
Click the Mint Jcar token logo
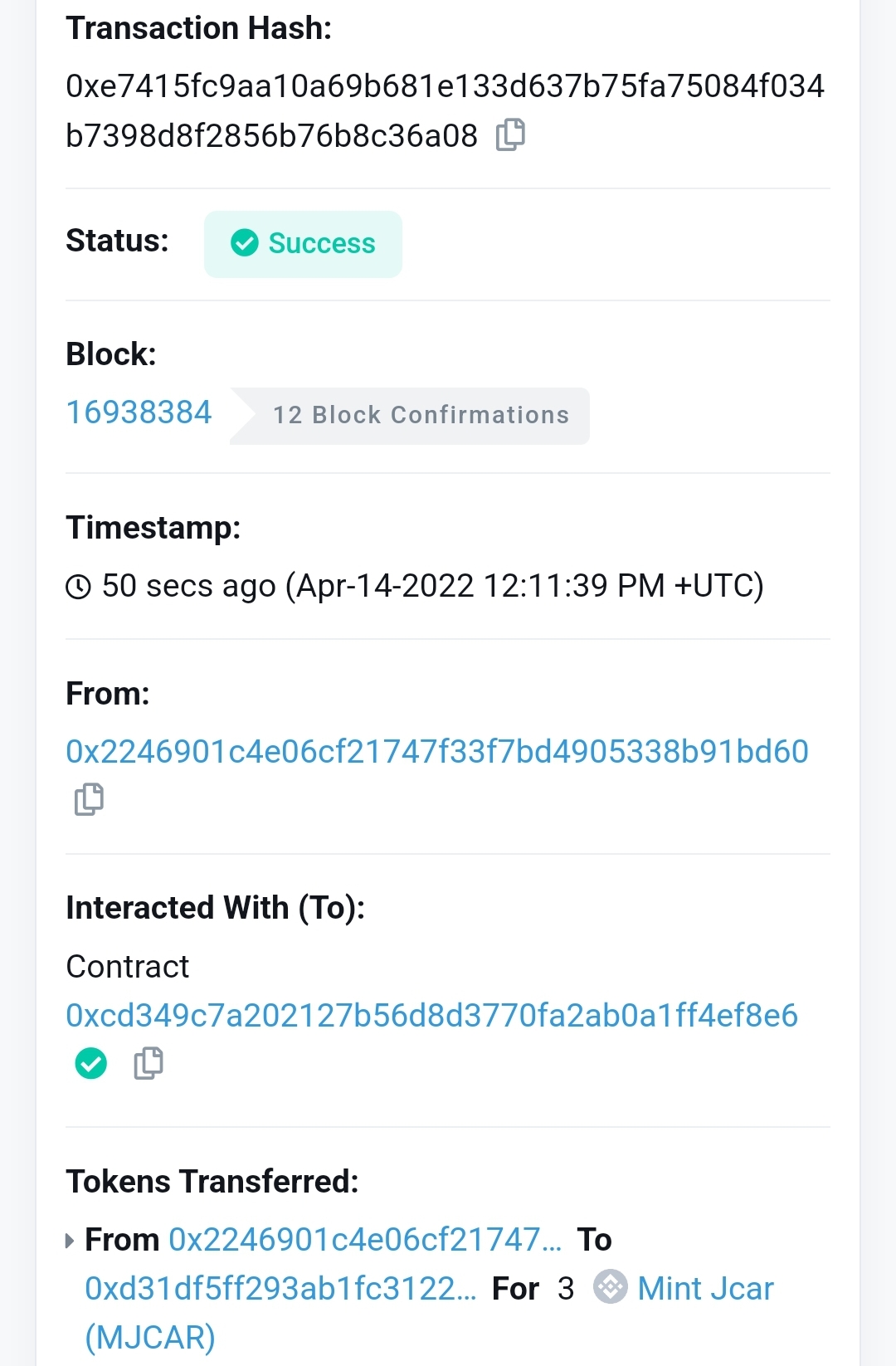point(611,1287)
